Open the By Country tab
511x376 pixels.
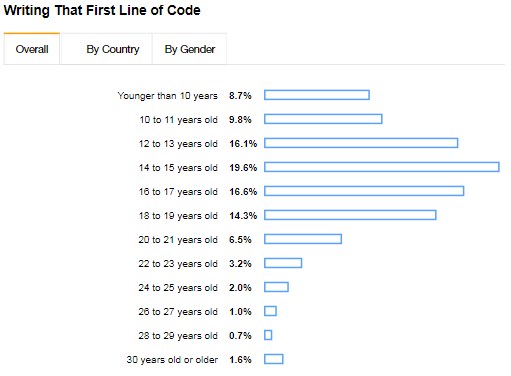[107, 49]
